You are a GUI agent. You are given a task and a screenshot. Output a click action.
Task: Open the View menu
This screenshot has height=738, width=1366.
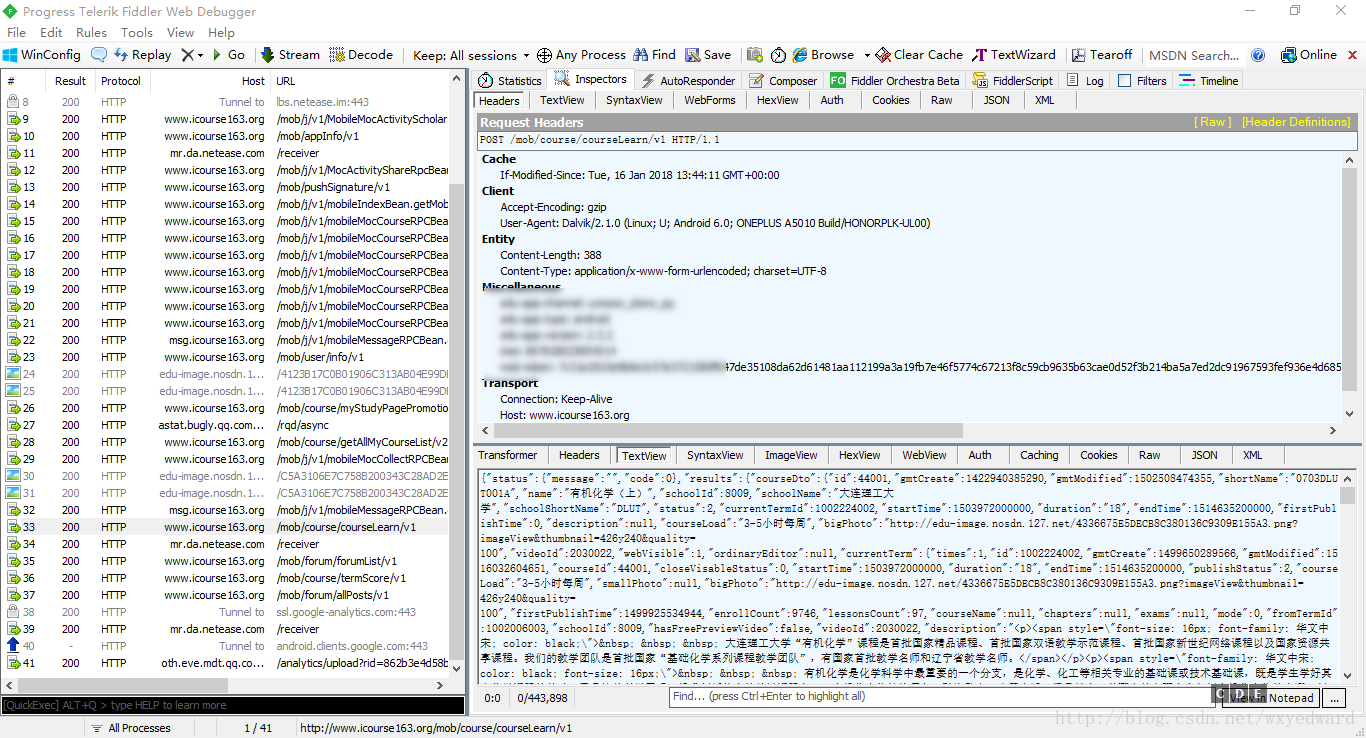pos(180,32)
